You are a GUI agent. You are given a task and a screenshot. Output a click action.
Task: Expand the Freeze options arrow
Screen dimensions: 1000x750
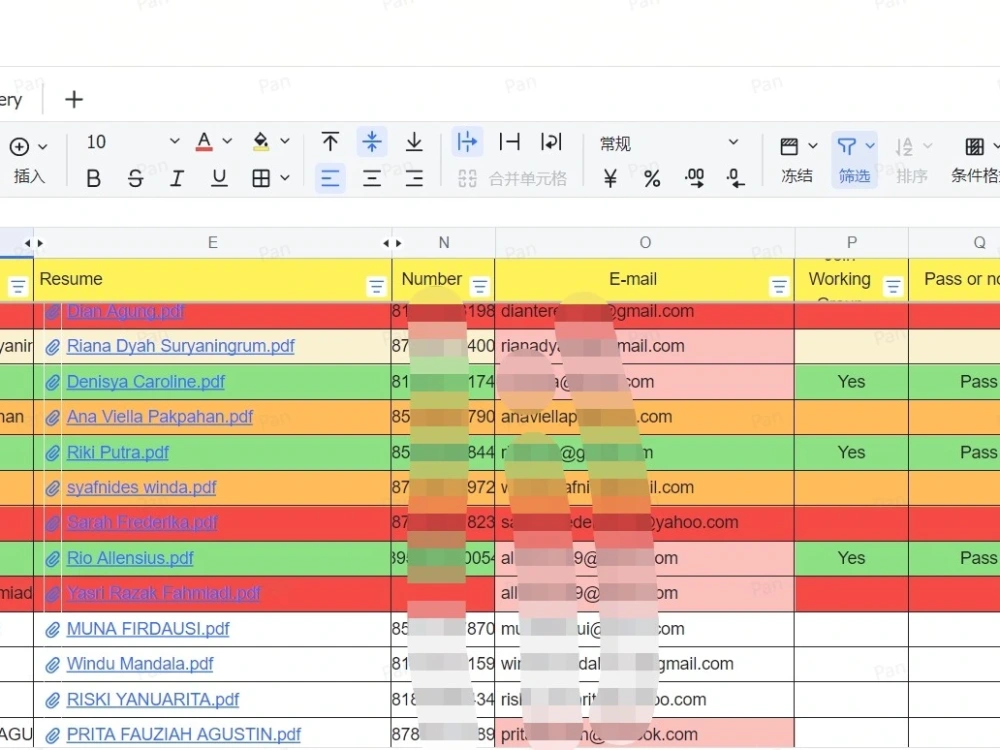[x=812, y=146]
